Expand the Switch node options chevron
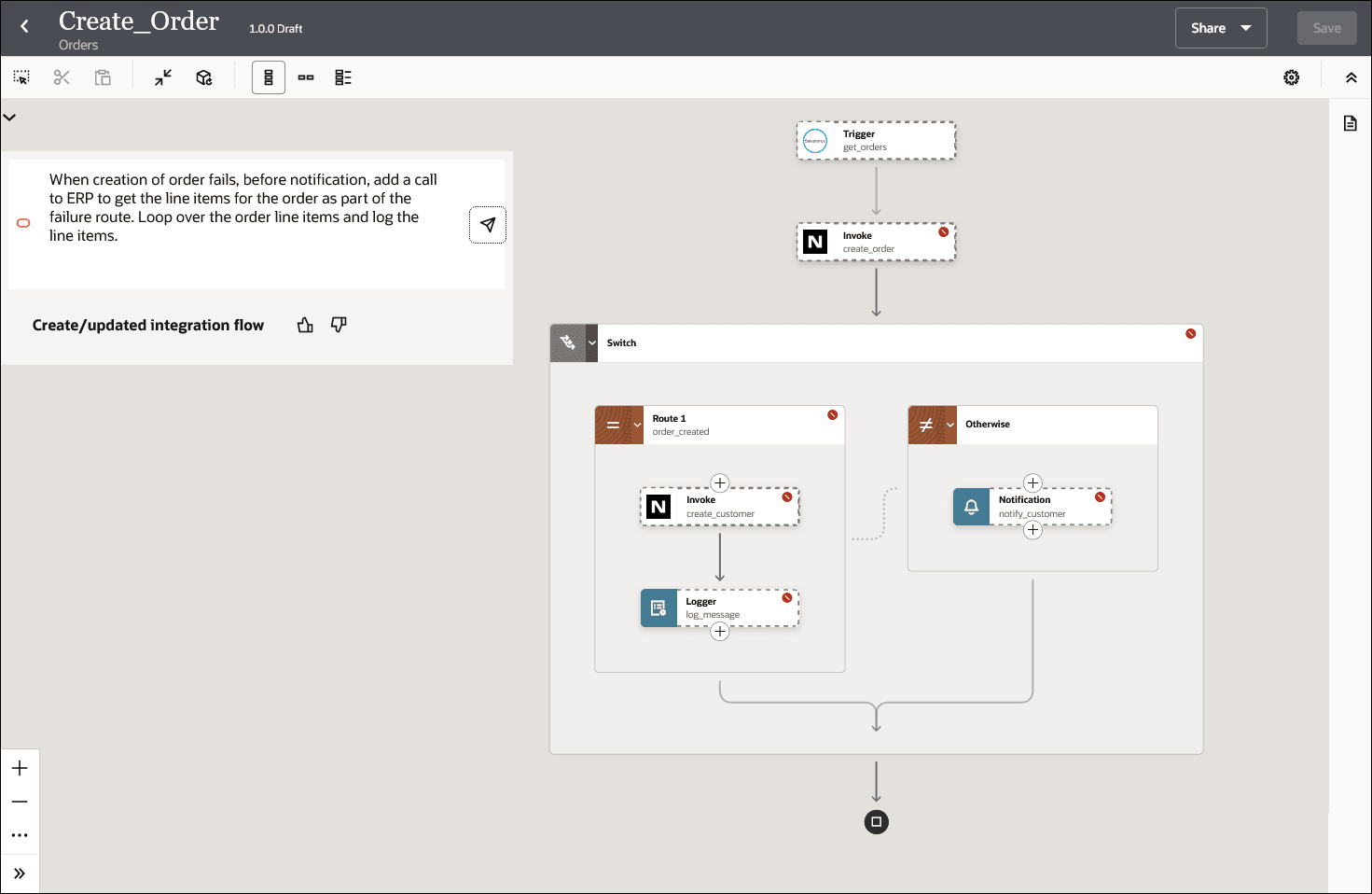 pyautogui.click(x=594, y=342)
